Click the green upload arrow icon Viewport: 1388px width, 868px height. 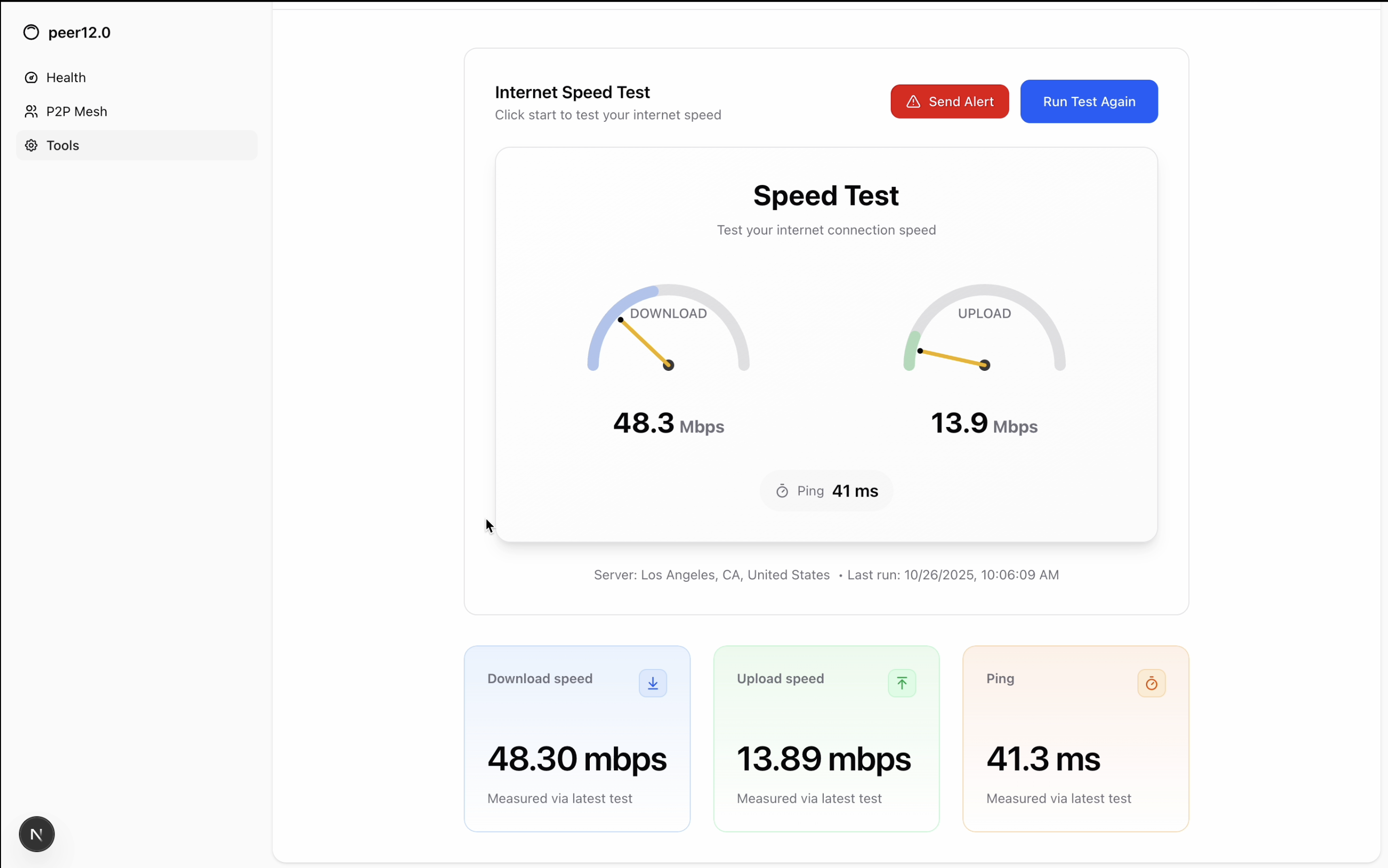[902, 683]
